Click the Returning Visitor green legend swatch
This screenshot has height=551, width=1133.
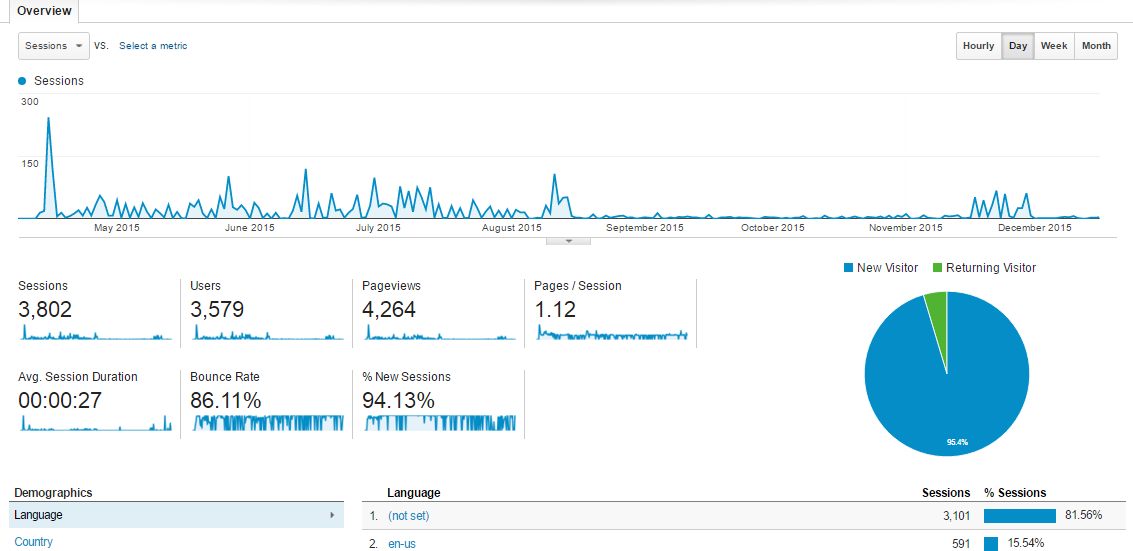(x=937, y=268)
